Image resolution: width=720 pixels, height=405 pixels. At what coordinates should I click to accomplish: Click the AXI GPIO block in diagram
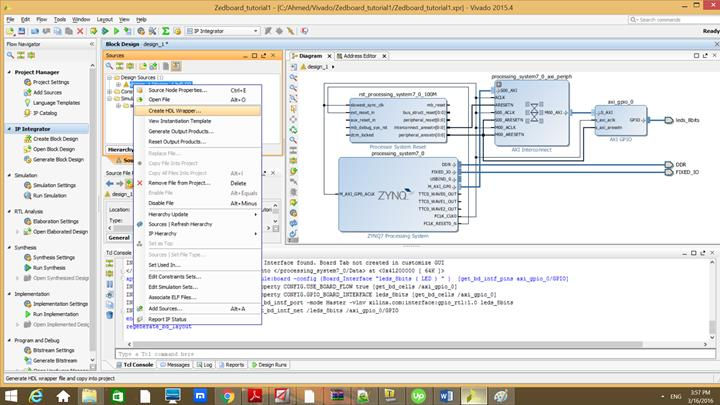click(x=621, y=120)
